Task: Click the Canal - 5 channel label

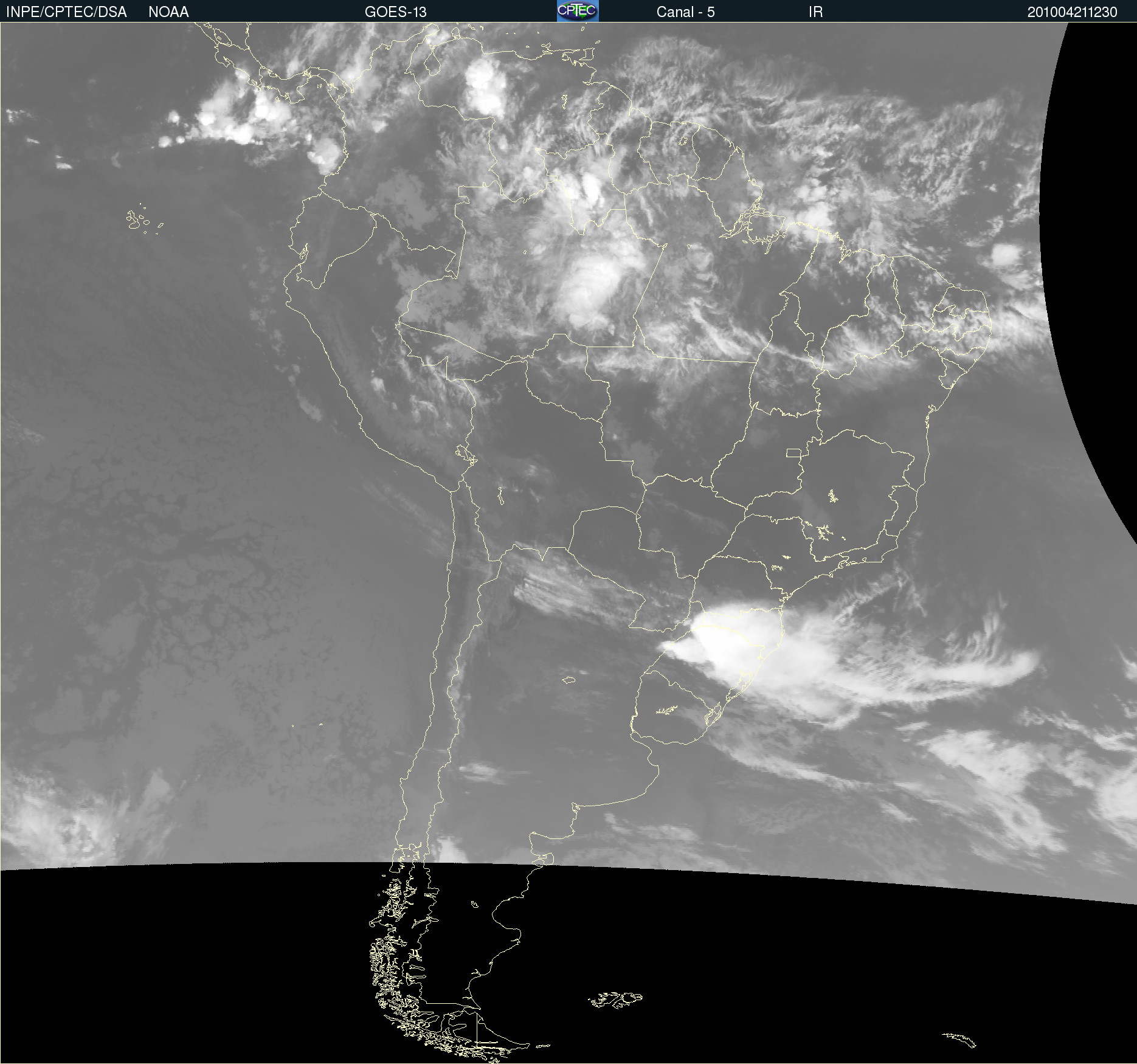Action: [x=685, y=12]
